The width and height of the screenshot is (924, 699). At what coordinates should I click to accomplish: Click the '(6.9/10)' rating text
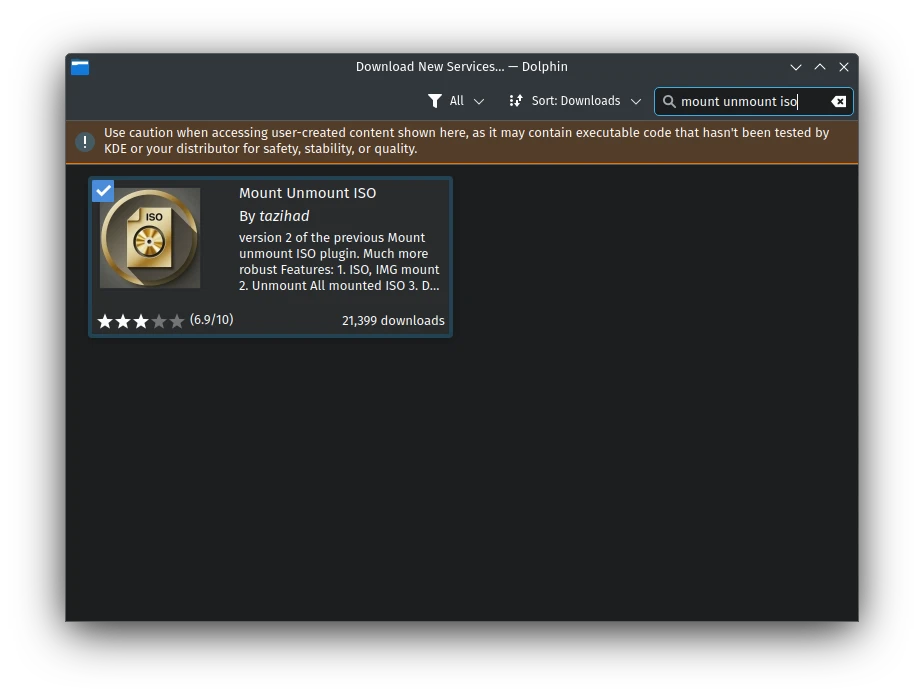tap(212, 319)
